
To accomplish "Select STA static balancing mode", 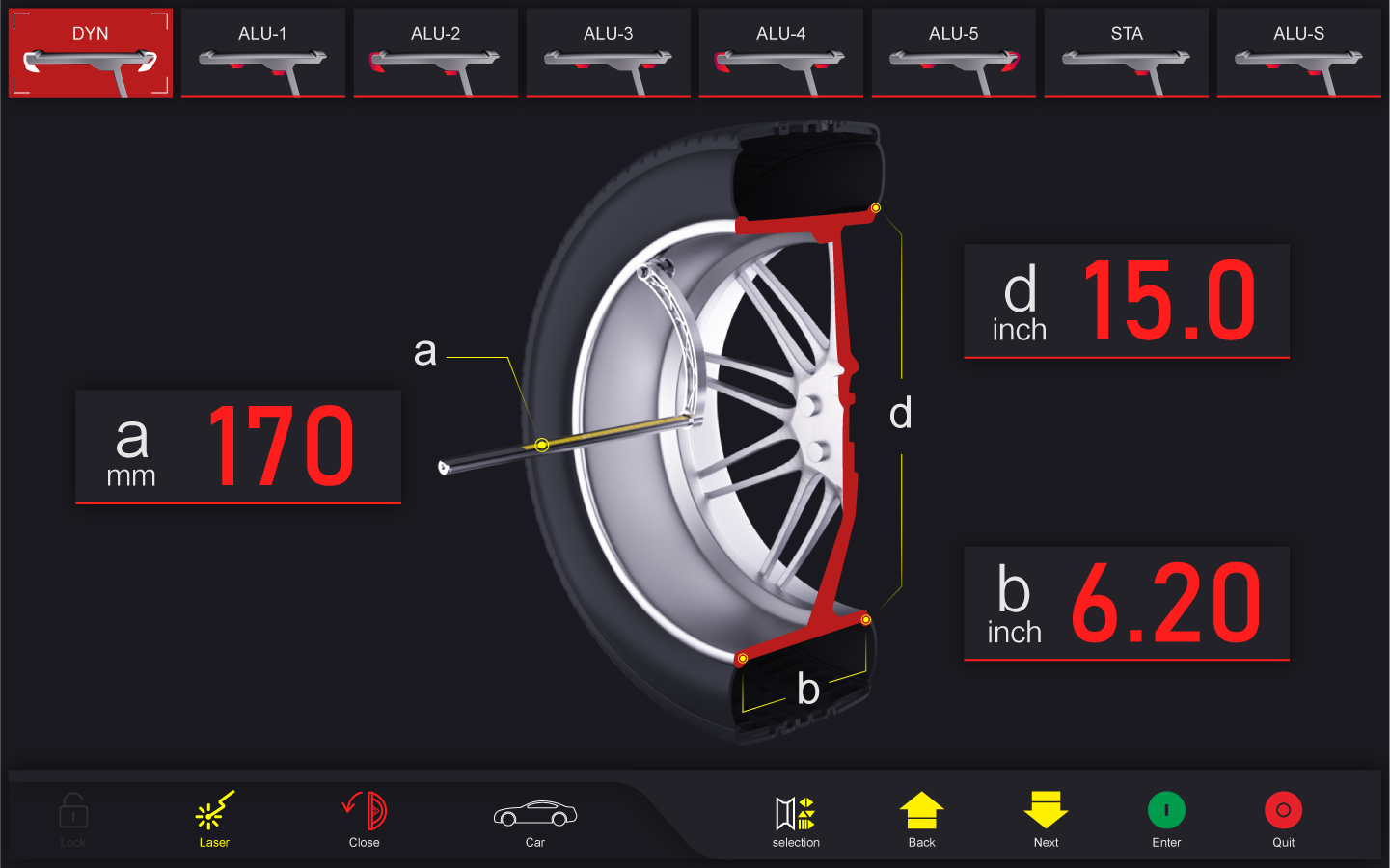I will point(1126,53).
